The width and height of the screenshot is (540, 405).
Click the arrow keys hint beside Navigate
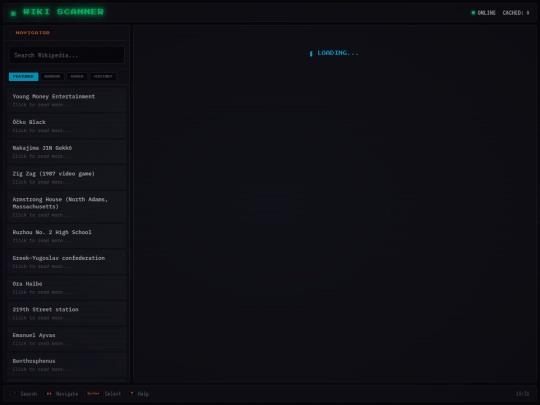pyautogui.click(x=49, y=394)
